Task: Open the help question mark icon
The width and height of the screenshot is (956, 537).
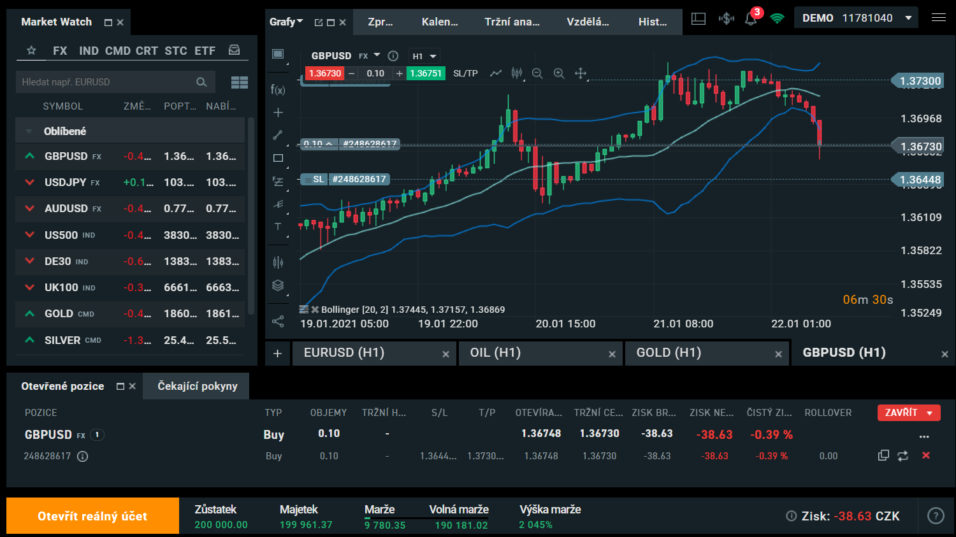Action: tap(935, 516)
